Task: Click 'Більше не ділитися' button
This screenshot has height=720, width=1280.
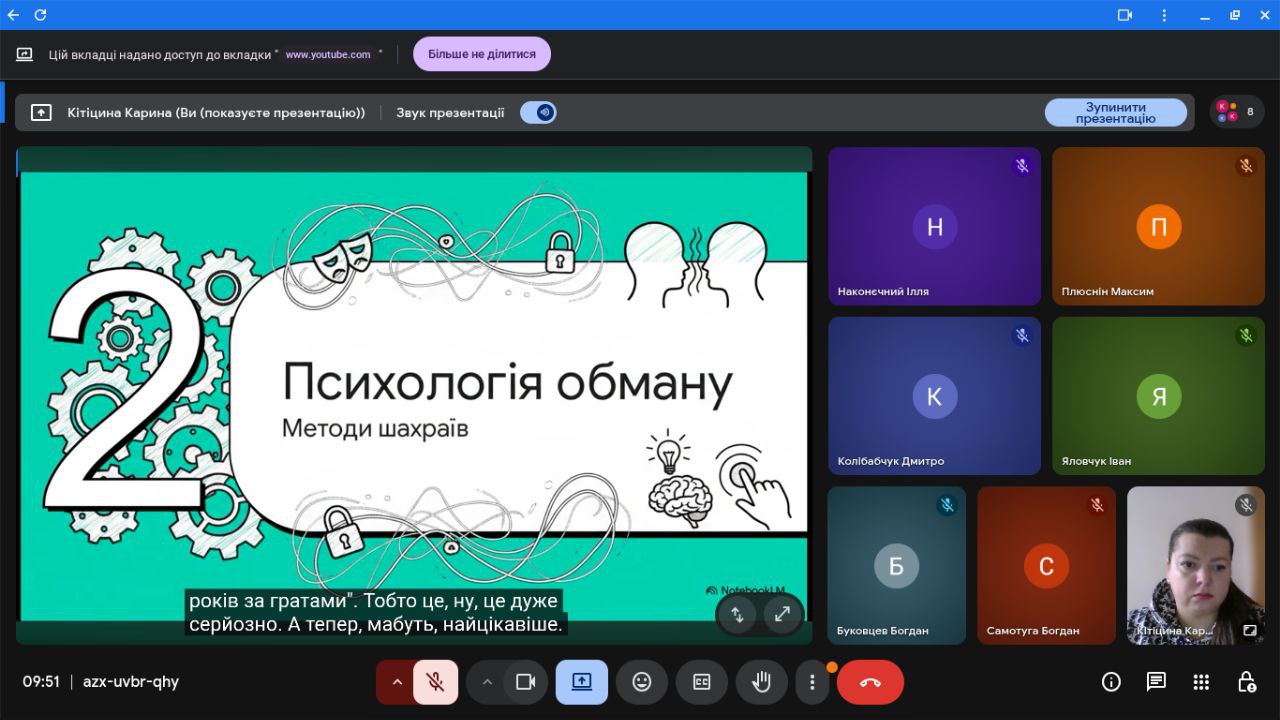Action: coord(482,54)
